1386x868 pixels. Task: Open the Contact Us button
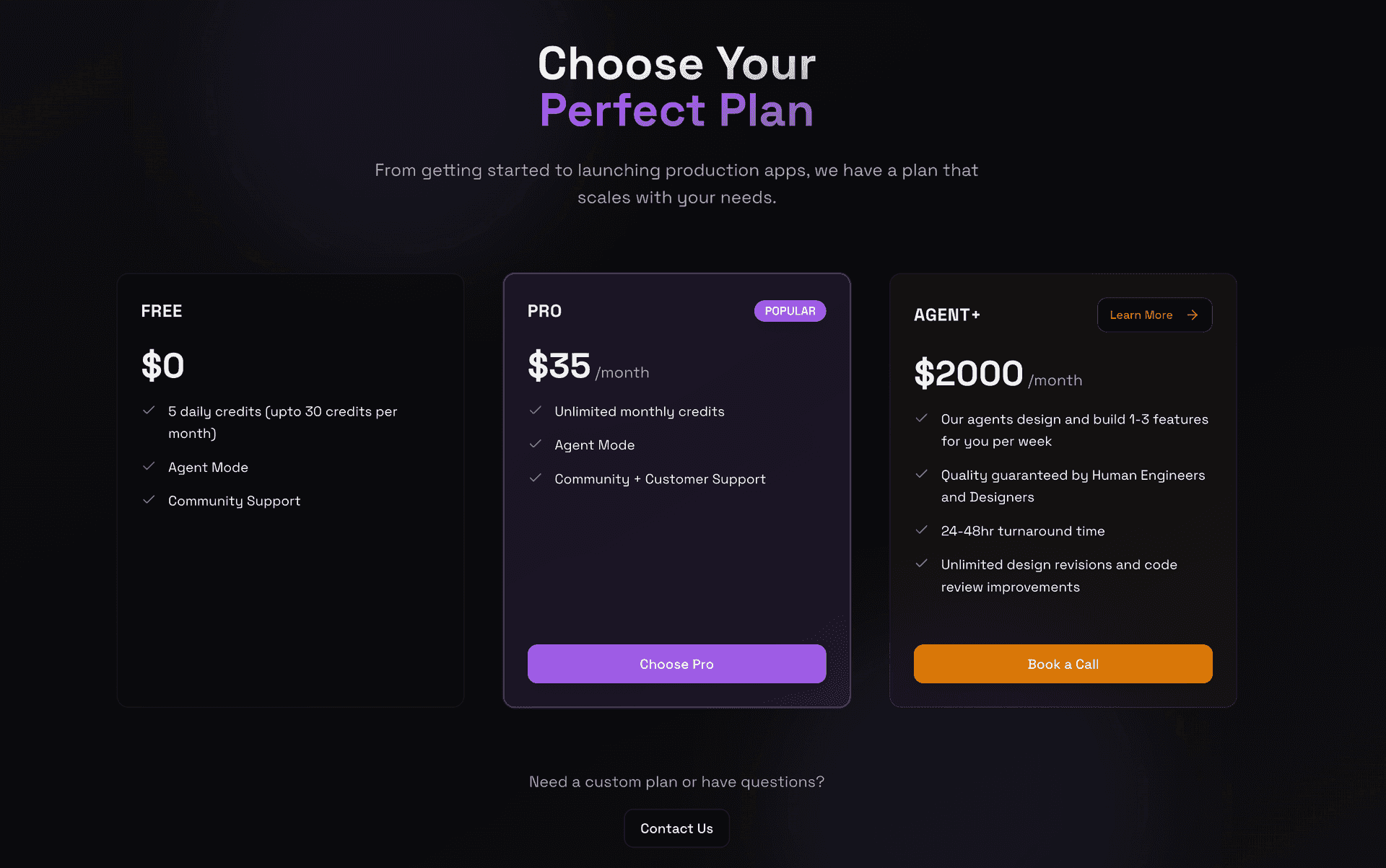tap(676, 828)
